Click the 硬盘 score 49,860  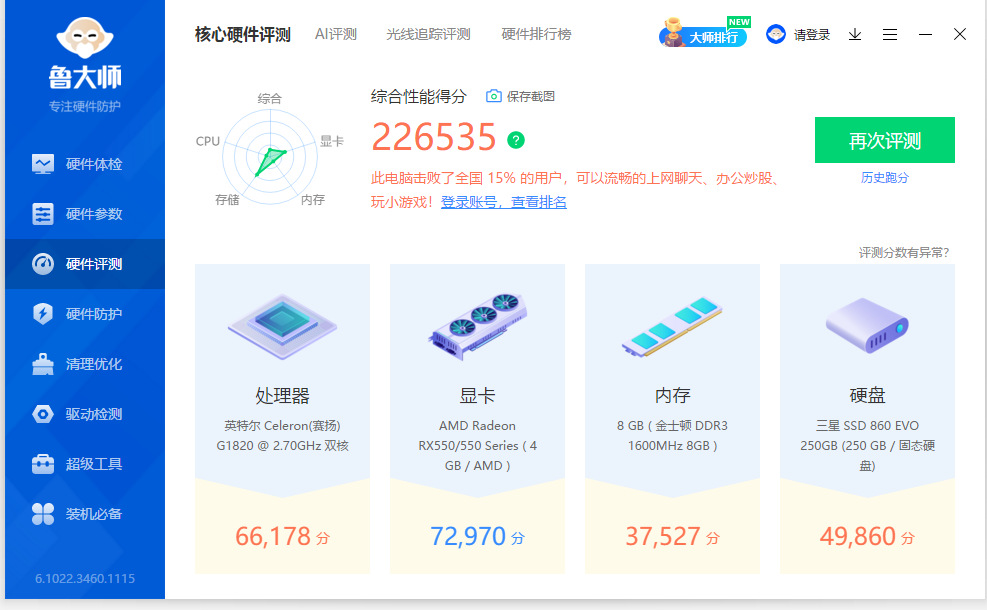867,537
